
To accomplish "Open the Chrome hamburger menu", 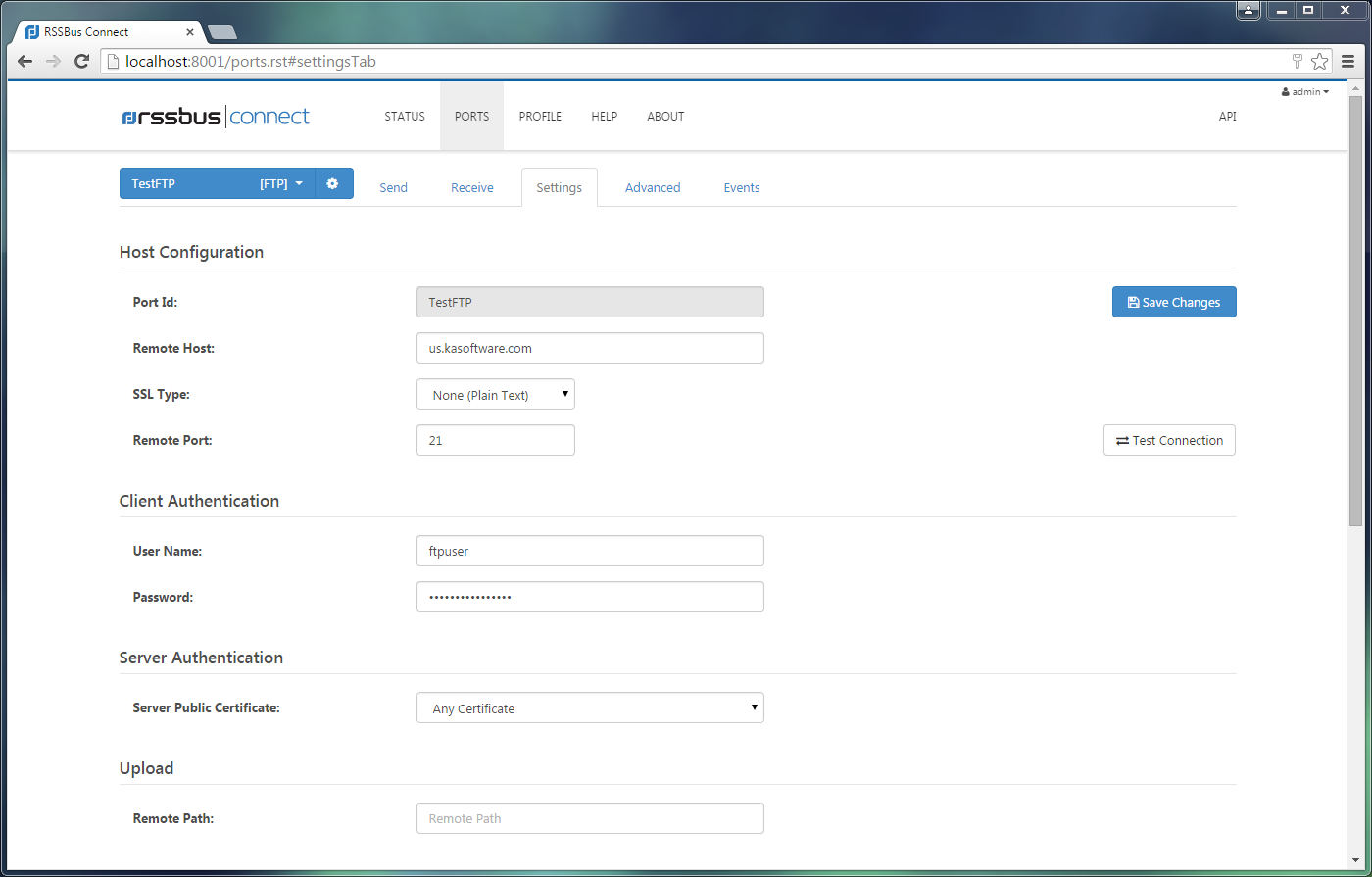I will pyautogui.click(x=1348, y=62).
